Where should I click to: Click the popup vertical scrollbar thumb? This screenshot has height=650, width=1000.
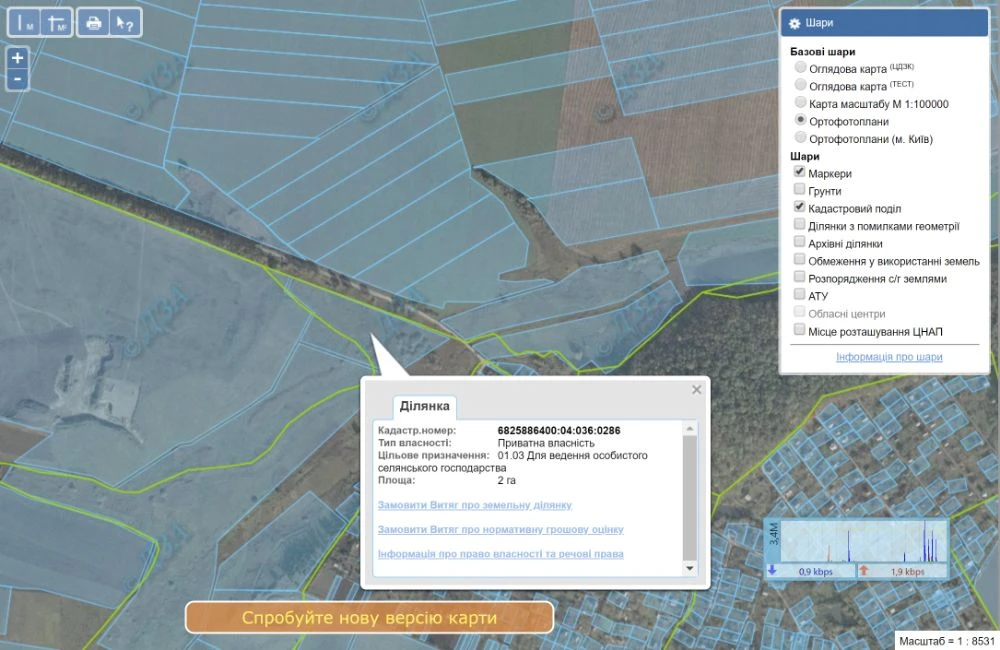point(689,498)
